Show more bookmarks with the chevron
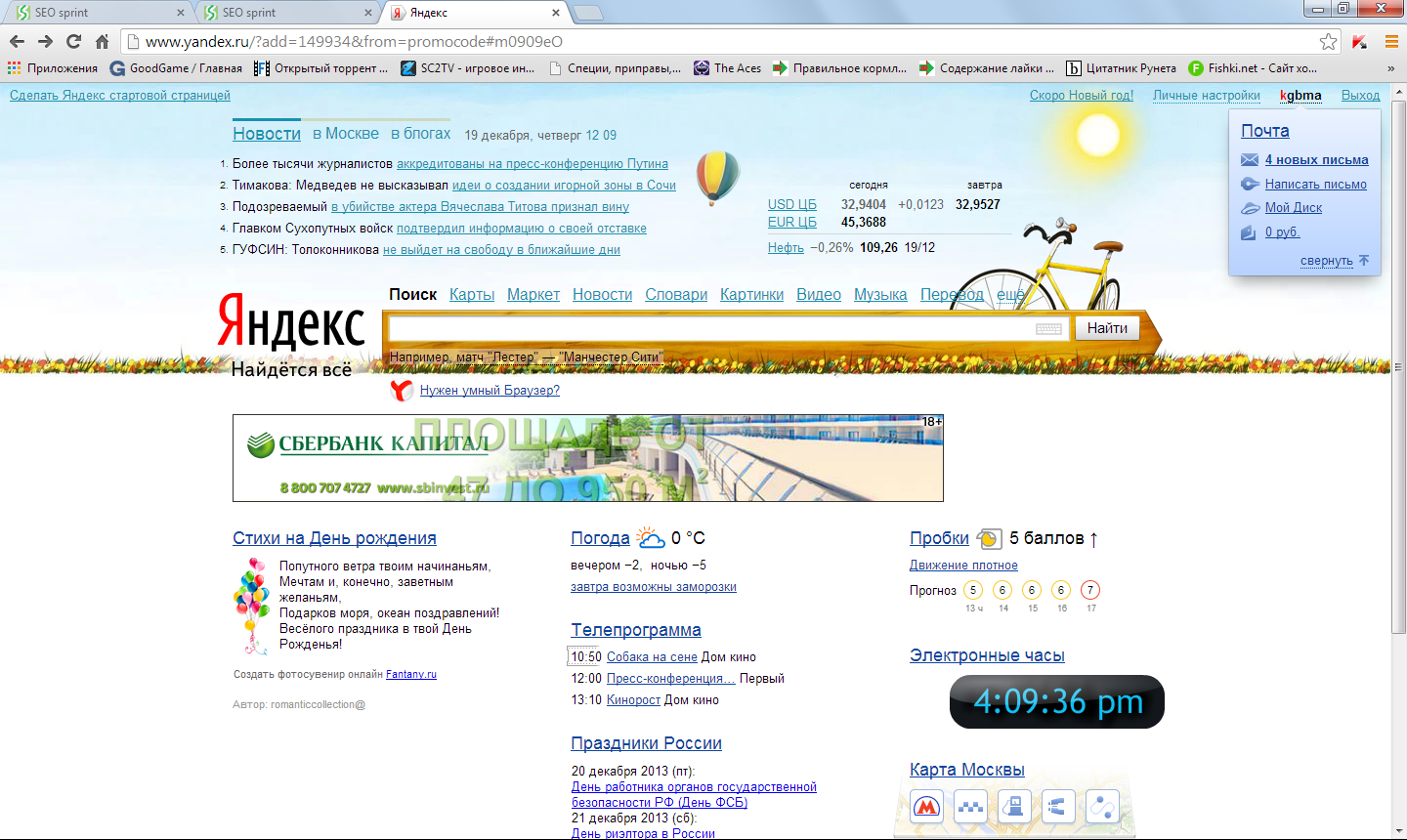1407x840 pixels. [x=1390, y=68]
